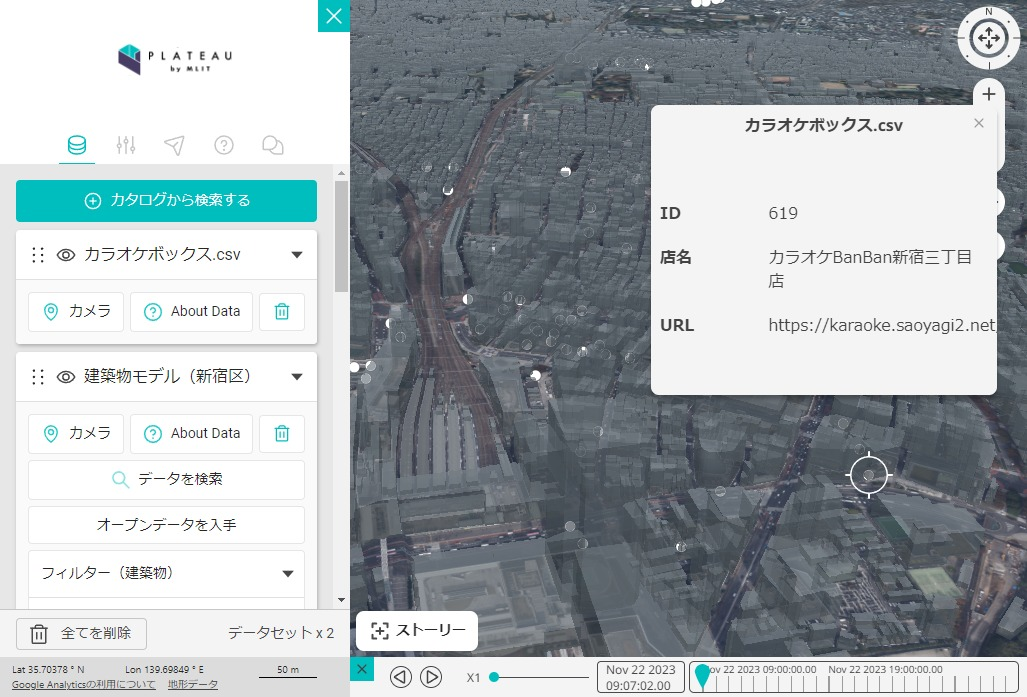Click the compass navigation control
This screenshot has height=697, width=1027.
pyautogui.click(x=988, y=38)
